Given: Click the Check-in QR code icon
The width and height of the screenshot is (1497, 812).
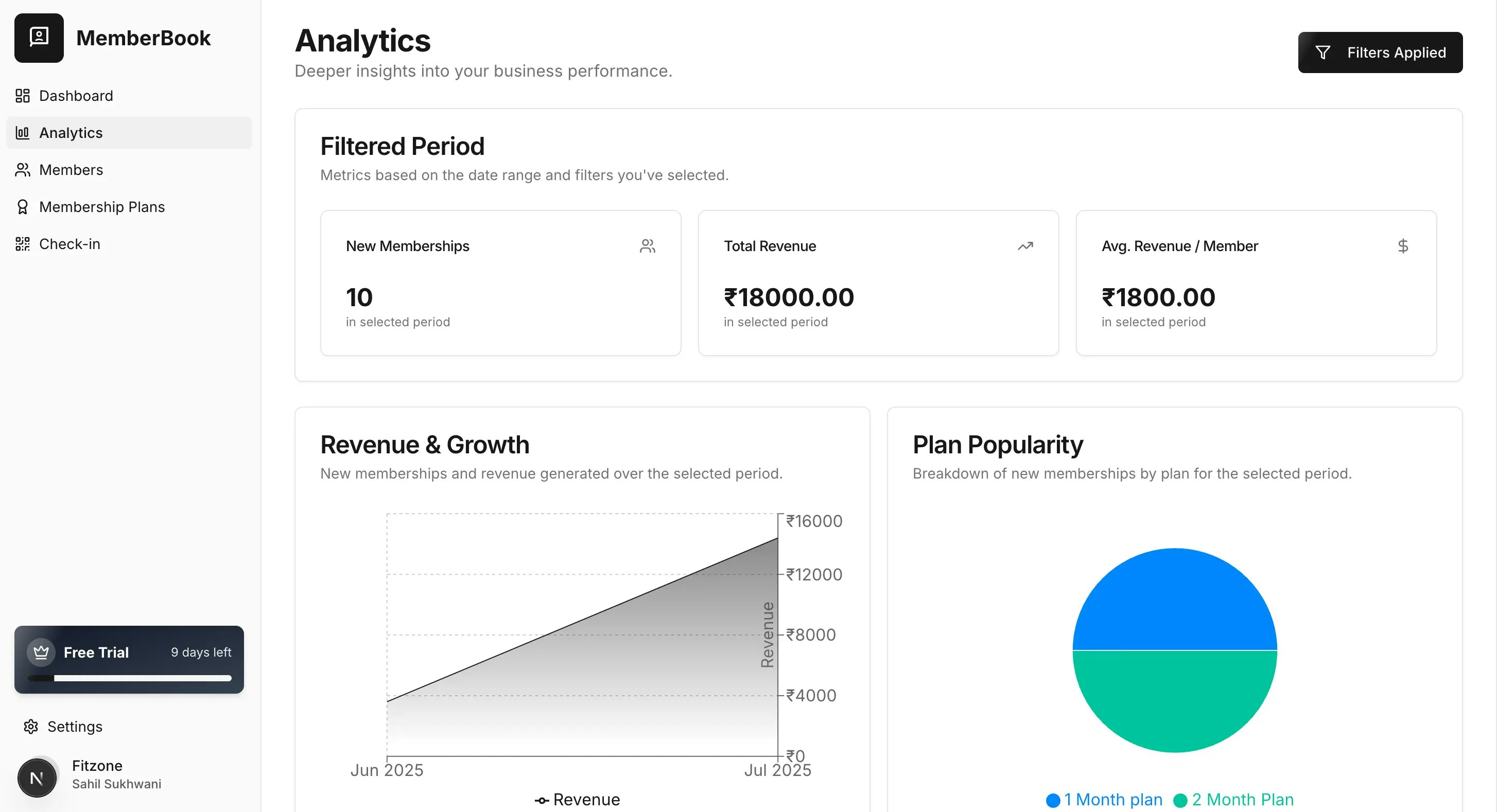Looking at the screenshot, I should 23,244.
